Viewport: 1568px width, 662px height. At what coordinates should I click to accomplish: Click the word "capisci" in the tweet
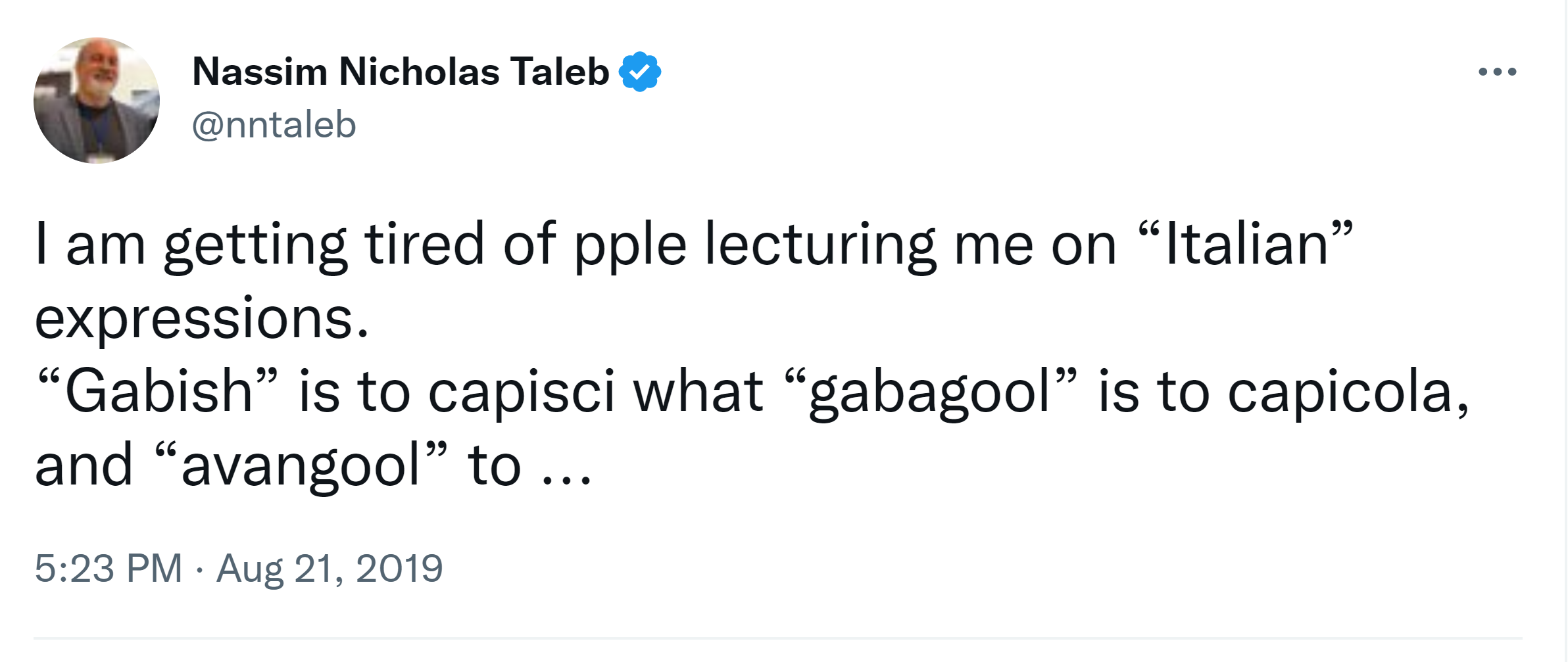coord(521,392)
